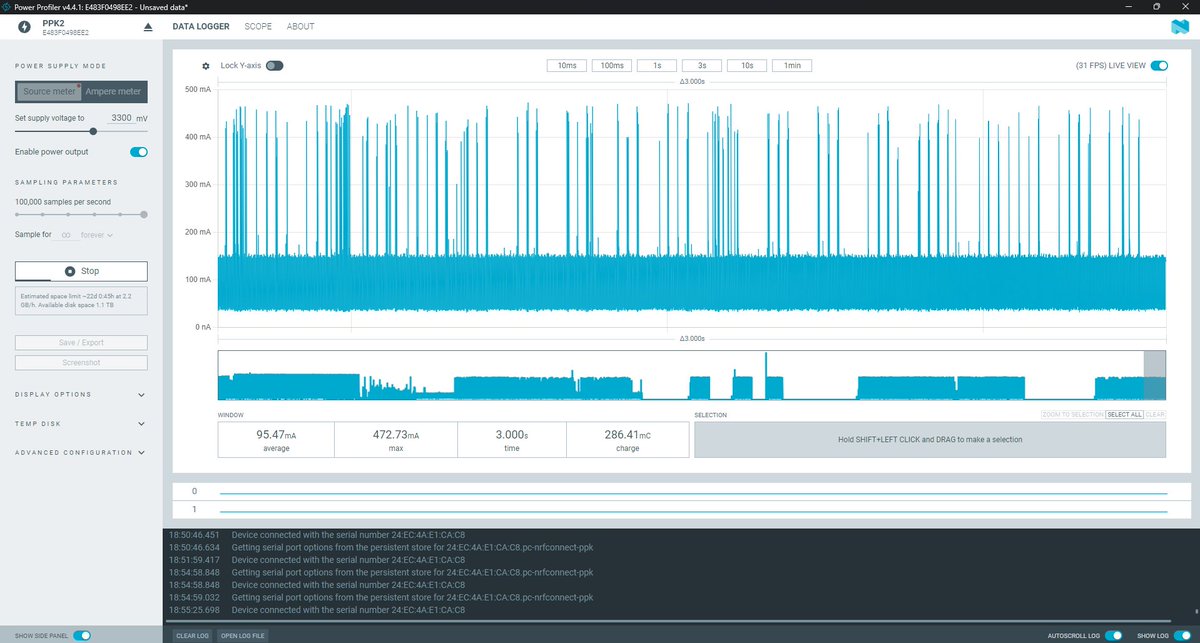This screenshot has height=643, width=1200.
Task: Click the window time value 3.000 s
Action: [512, 435]
